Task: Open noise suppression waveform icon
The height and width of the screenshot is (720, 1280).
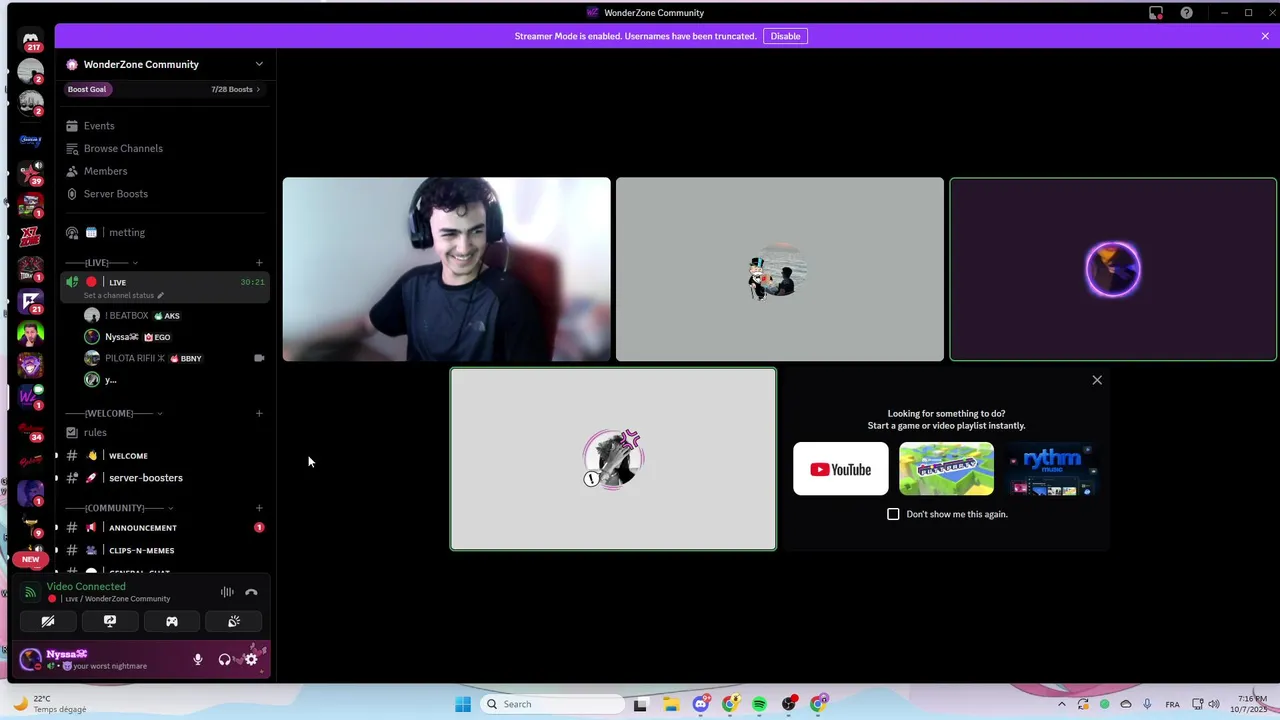Action: (x=227, y=592)
